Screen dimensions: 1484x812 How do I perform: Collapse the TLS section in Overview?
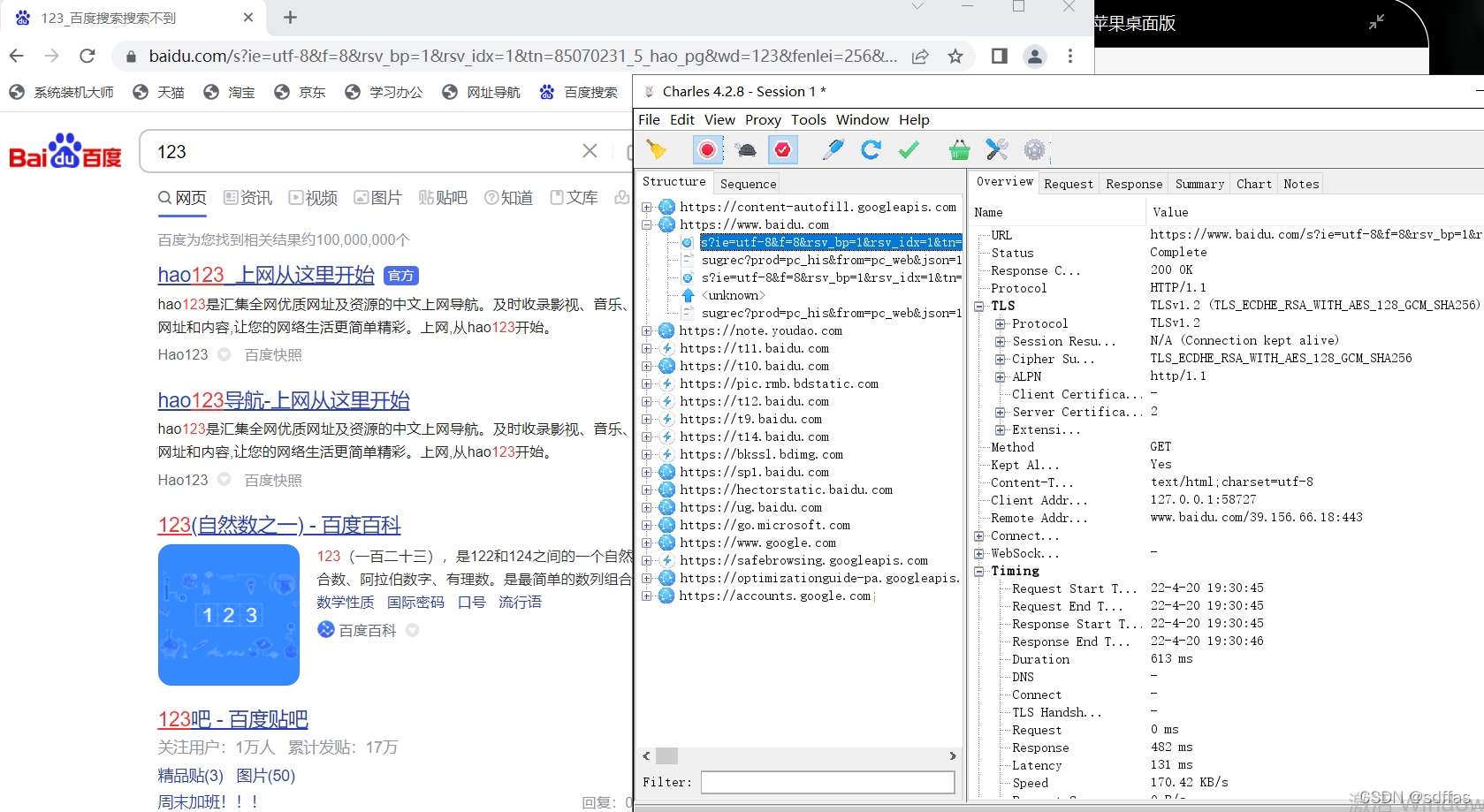[x=979, y=306]
